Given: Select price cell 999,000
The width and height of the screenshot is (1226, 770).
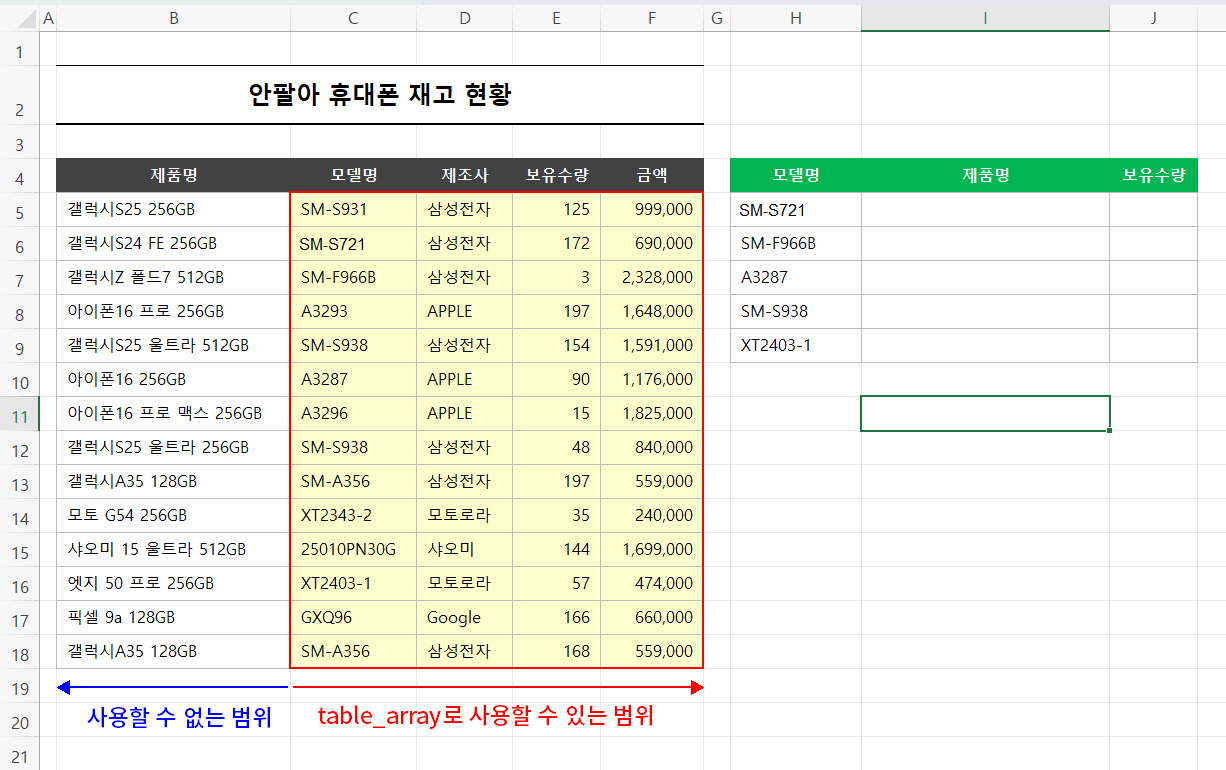Looking at the screenshot, I should point(652,210).
